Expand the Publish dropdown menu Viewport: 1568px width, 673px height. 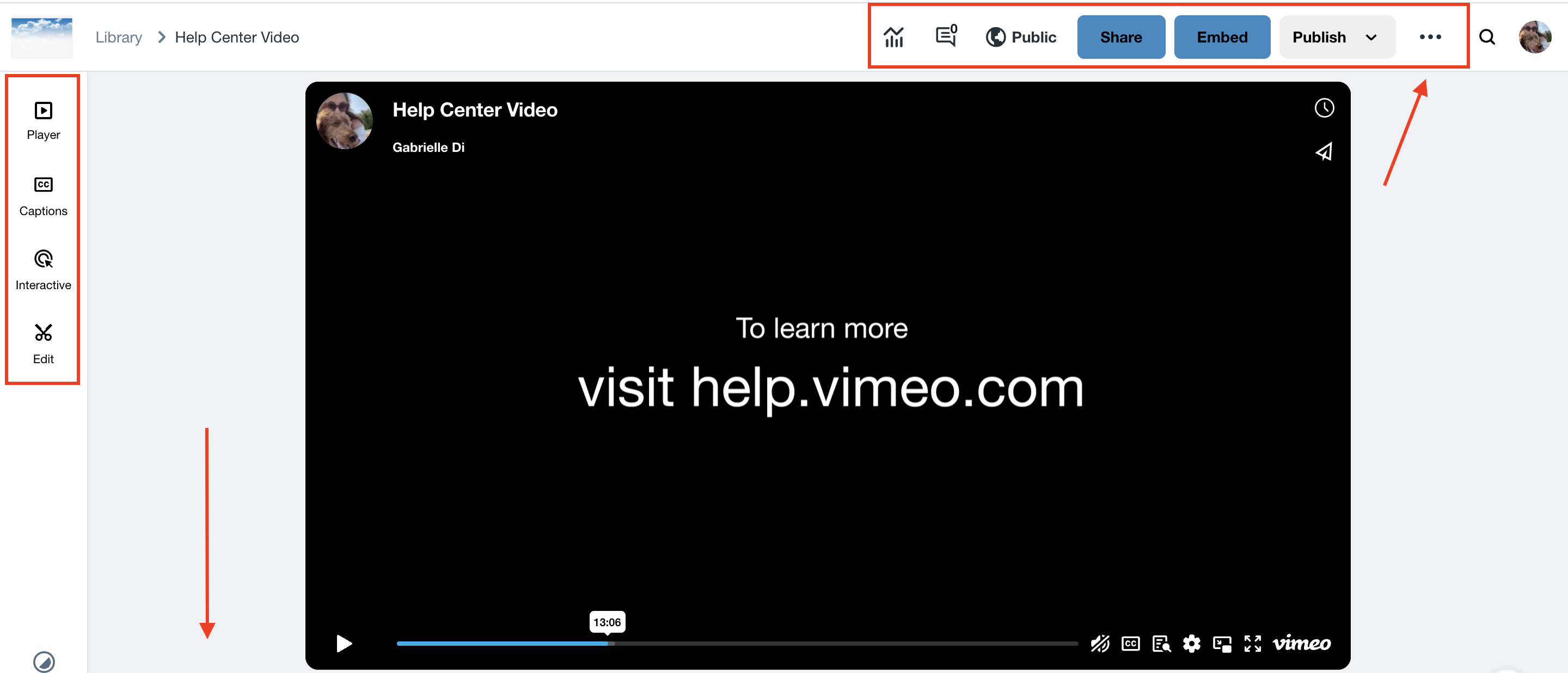1370,38
